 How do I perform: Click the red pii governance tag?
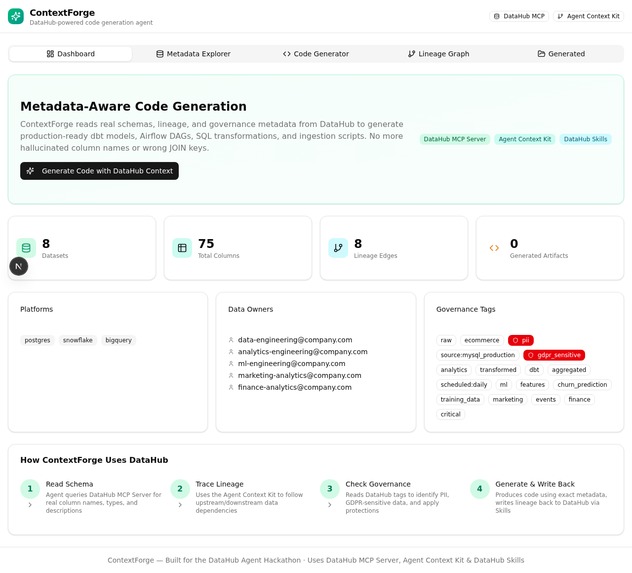(x=521, y=340)
